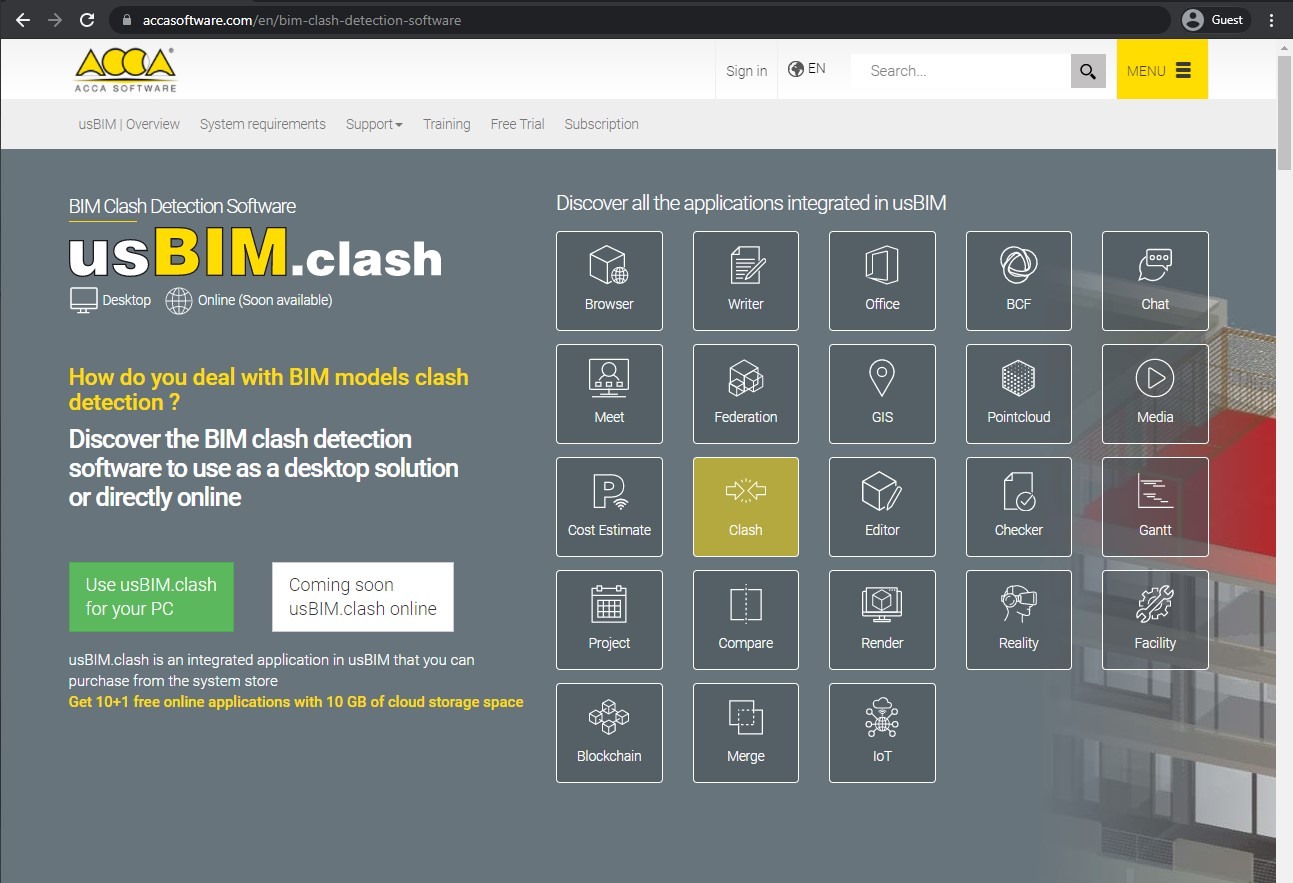Open the Media application tile
This screenshot has height=883, width=1293.
point(1155,394)
